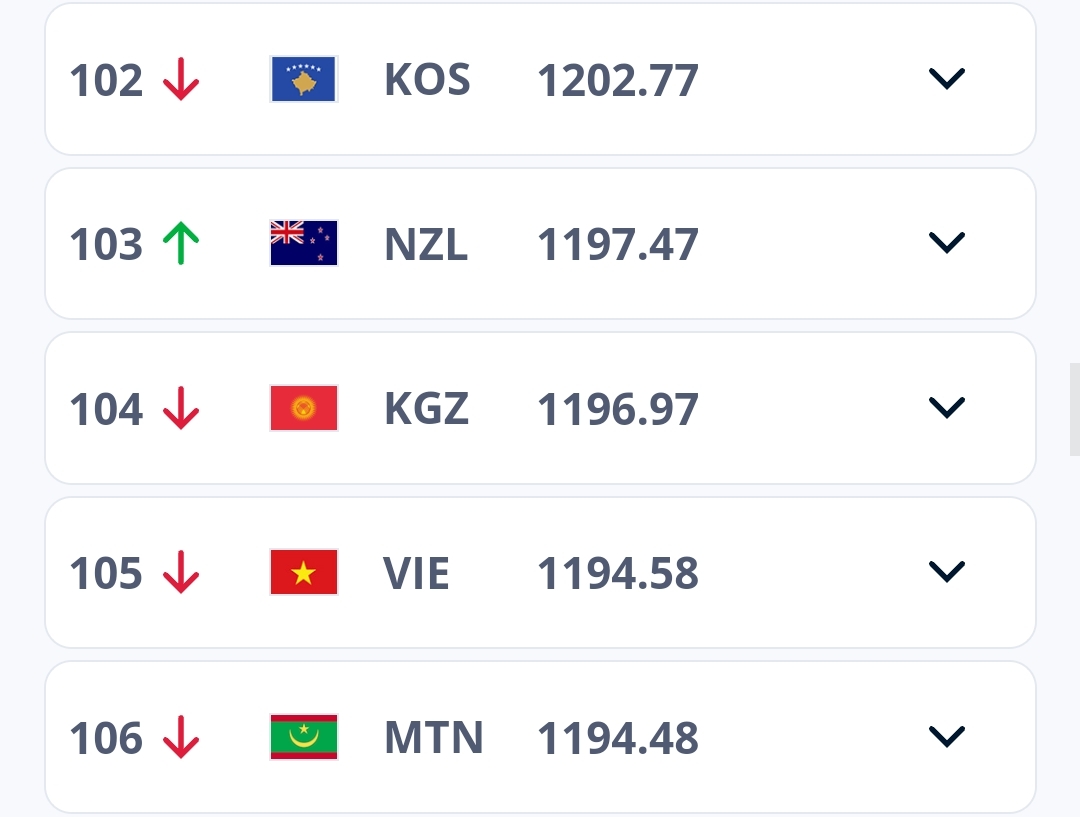Click the page scrollbar handle on the right edge
The image size is (1080, 817).
(x=1074, y=409)
